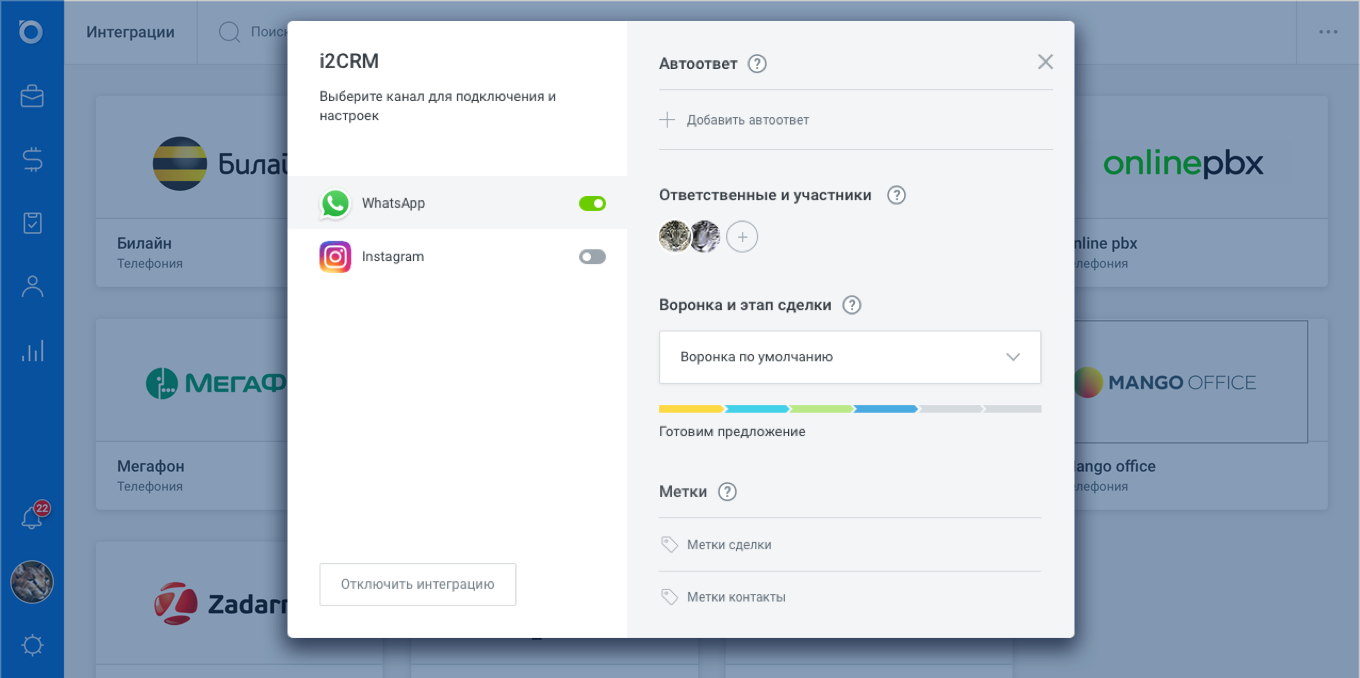Click the tag icon beside Метки контакты
This screenshot has height=678, width=1360.
(x=670, y=597)
